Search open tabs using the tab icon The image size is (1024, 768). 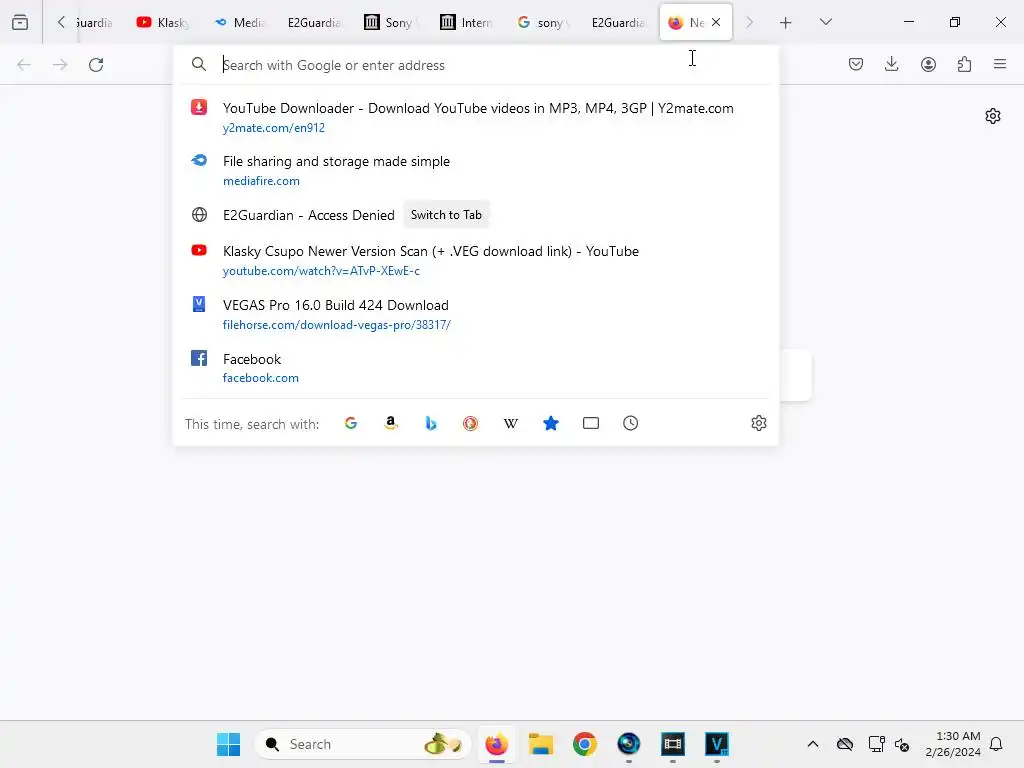(590, 423)
